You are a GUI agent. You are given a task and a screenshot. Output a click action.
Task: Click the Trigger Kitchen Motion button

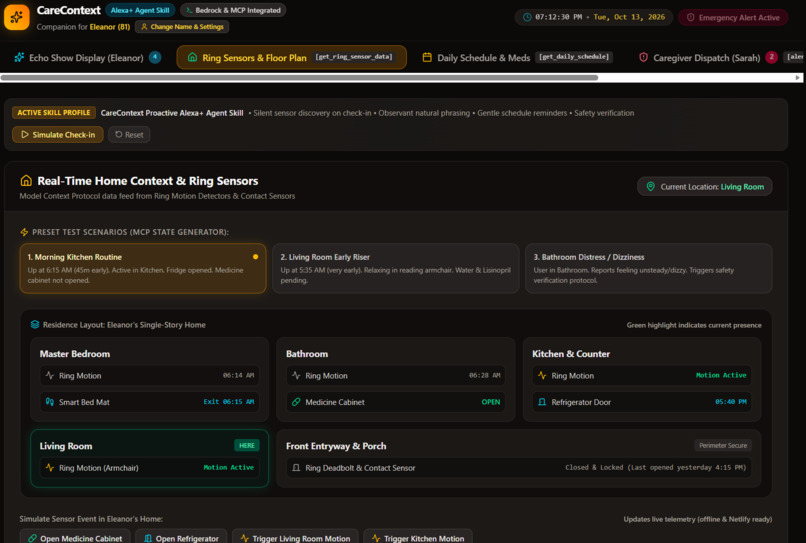(x=418, y=537)
